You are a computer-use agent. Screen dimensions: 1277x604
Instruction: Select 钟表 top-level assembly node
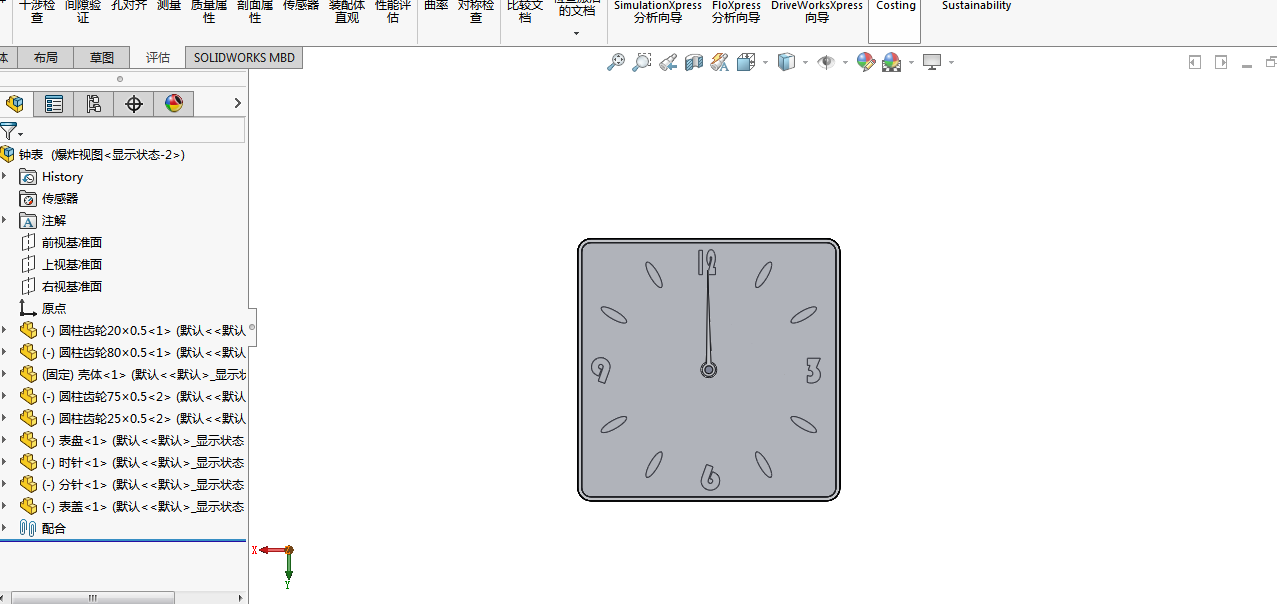point(101,154)
